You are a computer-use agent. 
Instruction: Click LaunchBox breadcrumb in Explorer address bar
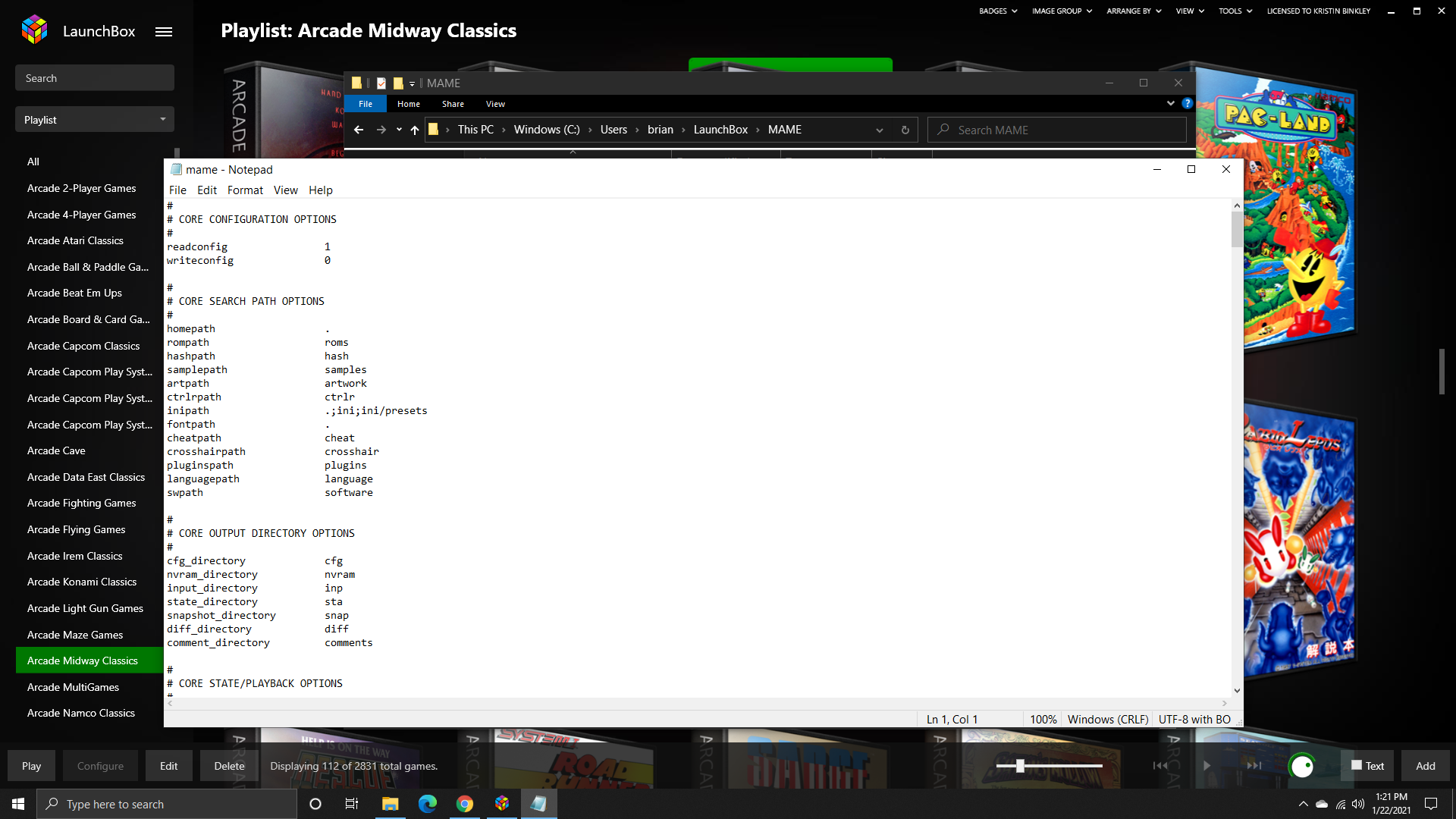coord(720,130)
